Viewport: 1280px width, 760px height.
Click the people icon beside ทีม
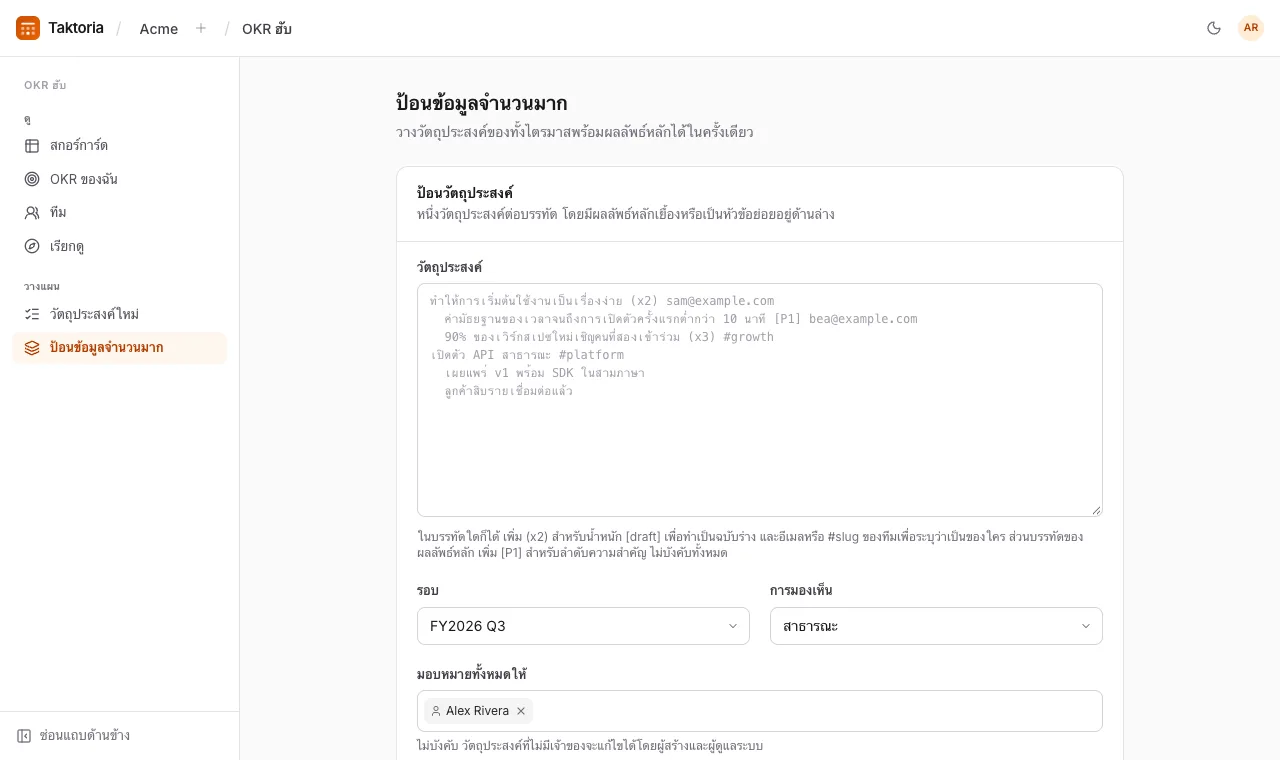tap(32, 213)
